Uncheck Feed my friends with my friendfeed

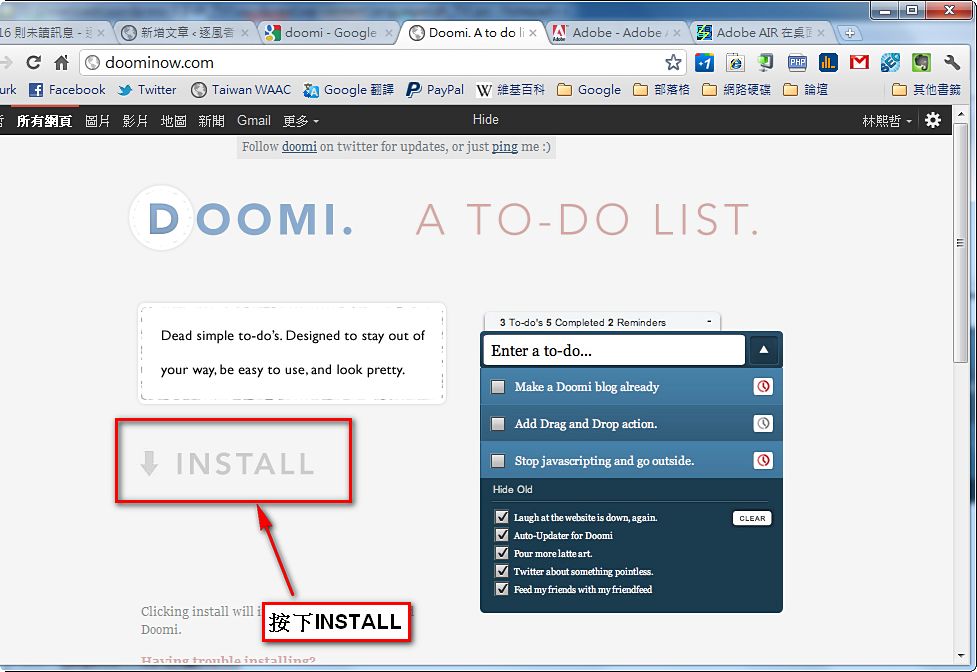[x=502, y=589]
